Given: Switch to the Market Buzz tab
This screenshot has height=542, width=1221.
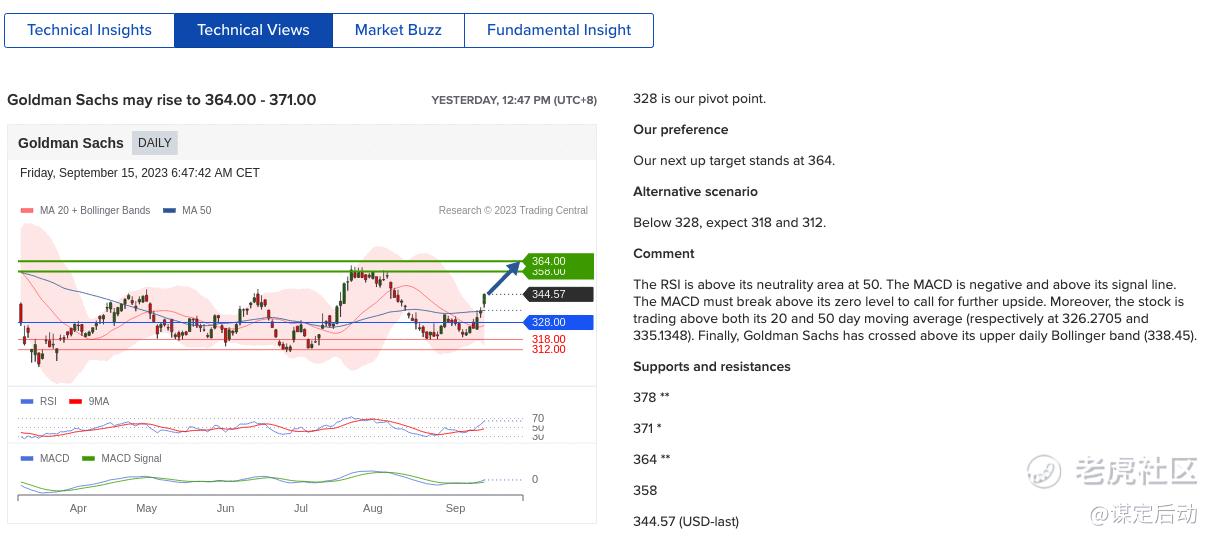Looking at the screenshot, I should (398, 30).
